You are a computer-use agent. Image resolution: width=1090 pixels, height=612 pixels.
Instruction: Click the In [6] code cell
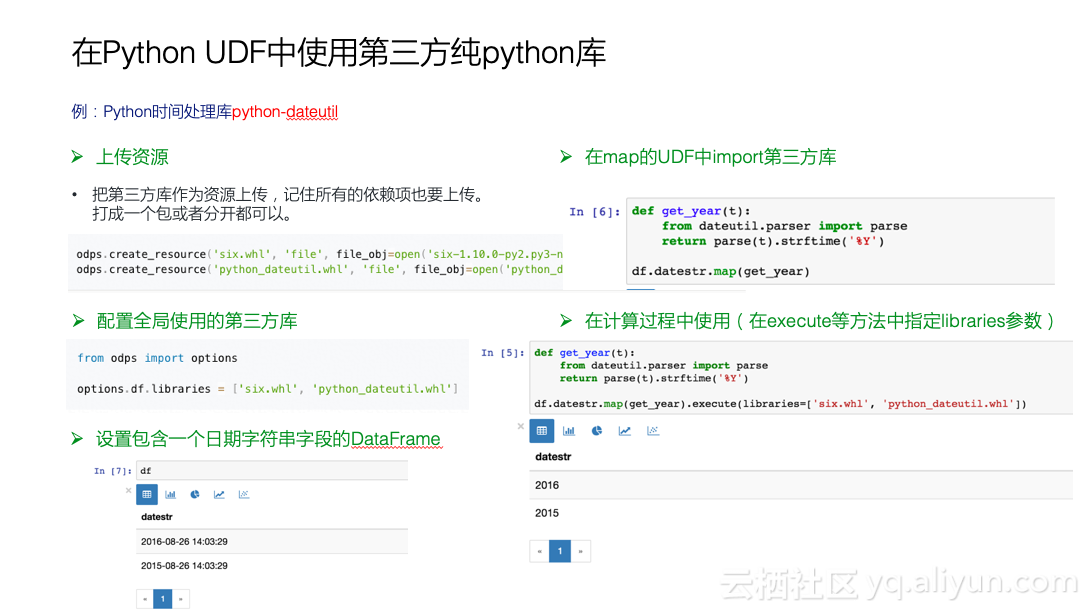coord(840,241)
